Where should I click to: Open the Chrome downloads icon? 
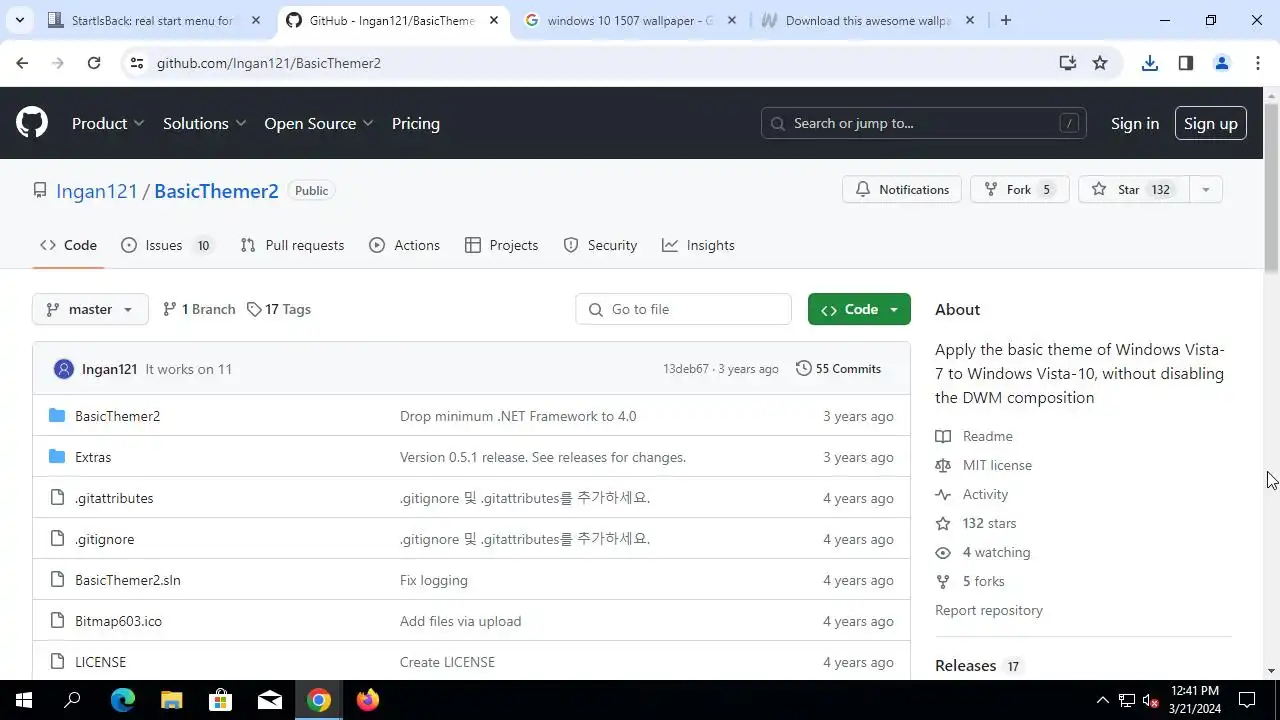click(x=1150, y=63)
